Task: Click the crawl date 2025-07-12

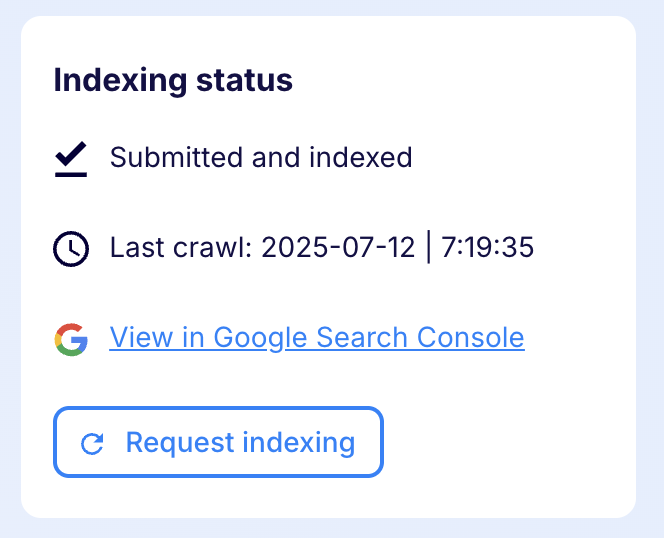Action: coord(338,247)
